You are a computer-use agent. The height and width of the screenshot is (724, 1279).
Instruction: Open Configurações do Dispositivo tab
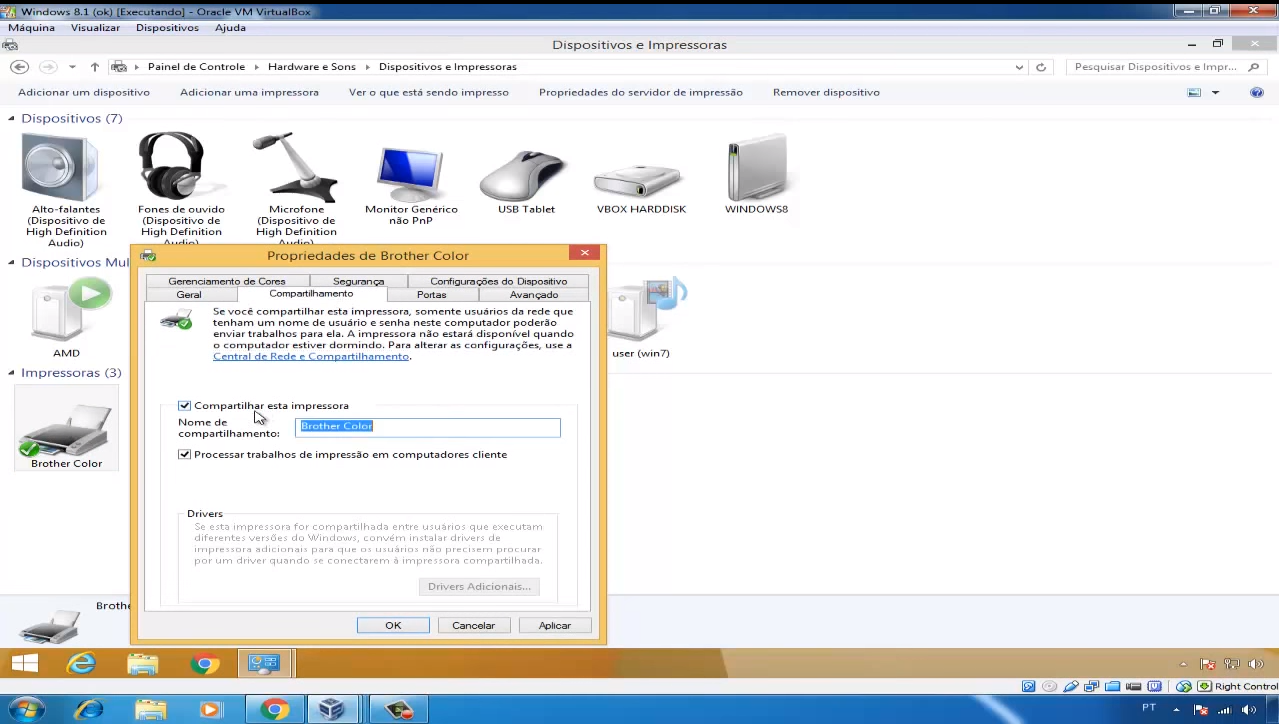[x=498, y=282]
